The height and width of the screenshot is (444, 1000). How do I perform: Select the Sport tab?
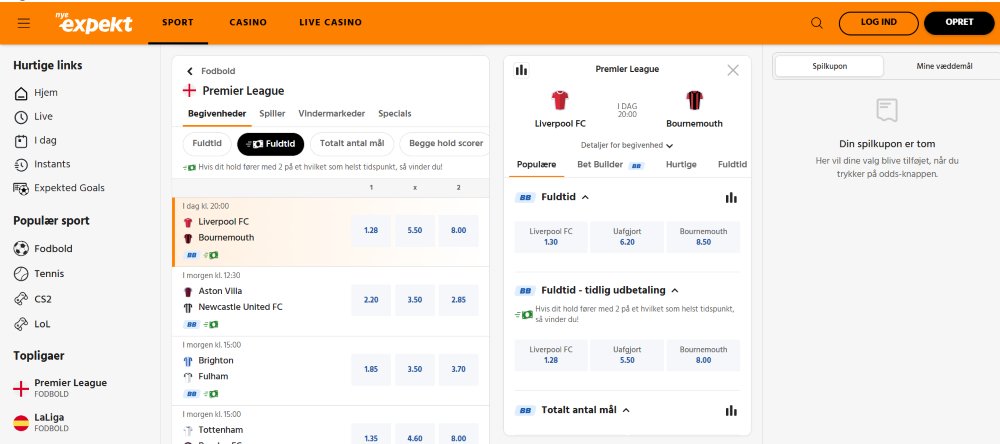pos(178,22)
